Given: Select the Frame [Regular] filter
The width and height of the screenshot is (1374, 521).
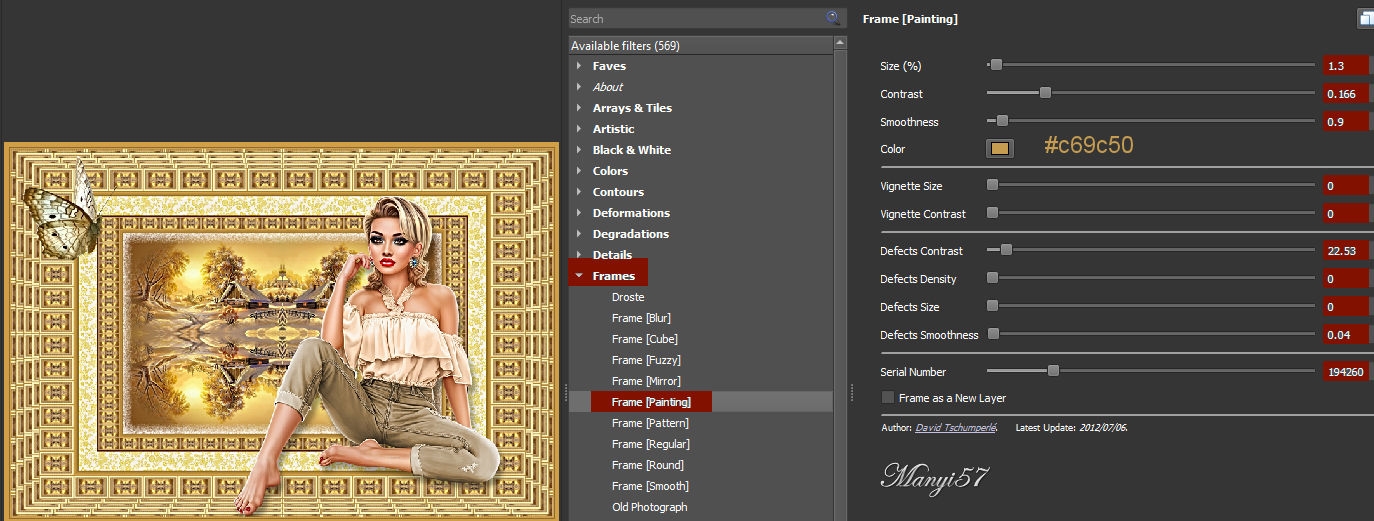Looking at the screenshot, I should (x=650, y=444).
